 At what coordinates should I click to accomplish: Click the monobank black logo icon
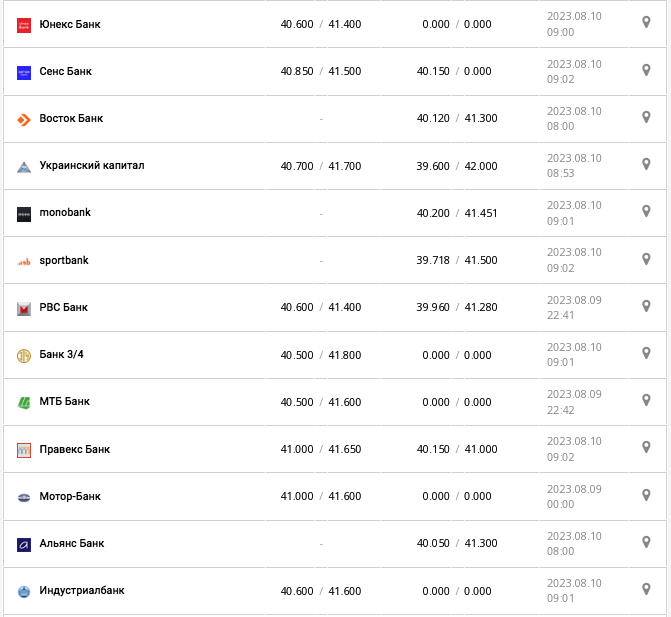[x=24, y=213]
